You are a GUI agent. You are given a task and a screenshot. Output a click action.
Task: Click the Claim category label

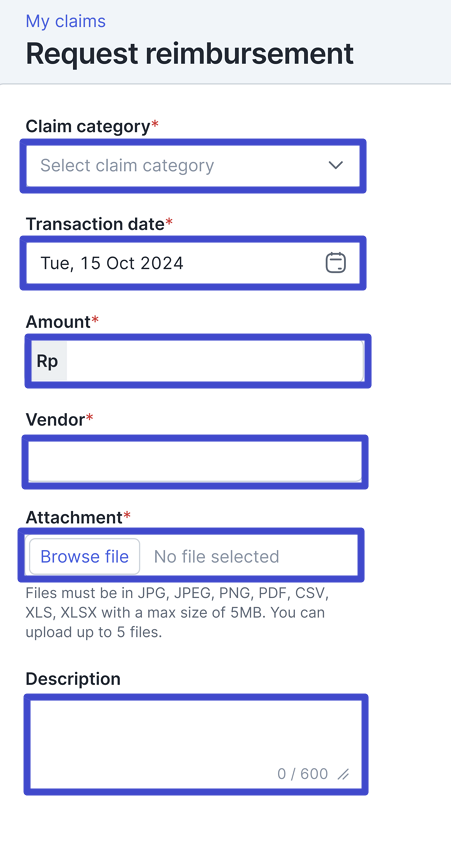point(88,127)
